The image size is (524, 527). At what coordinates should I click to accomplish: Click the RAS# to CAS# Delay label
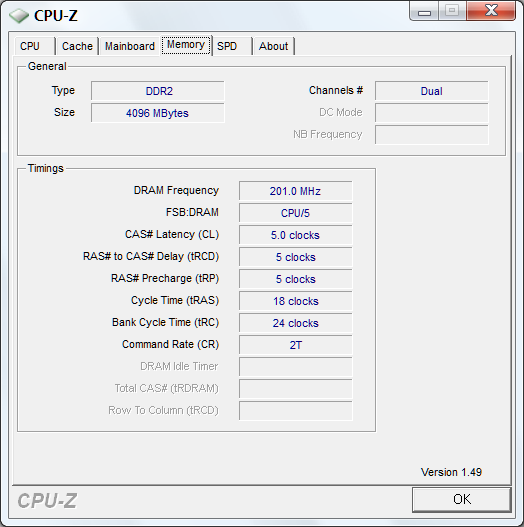(151, 256)
